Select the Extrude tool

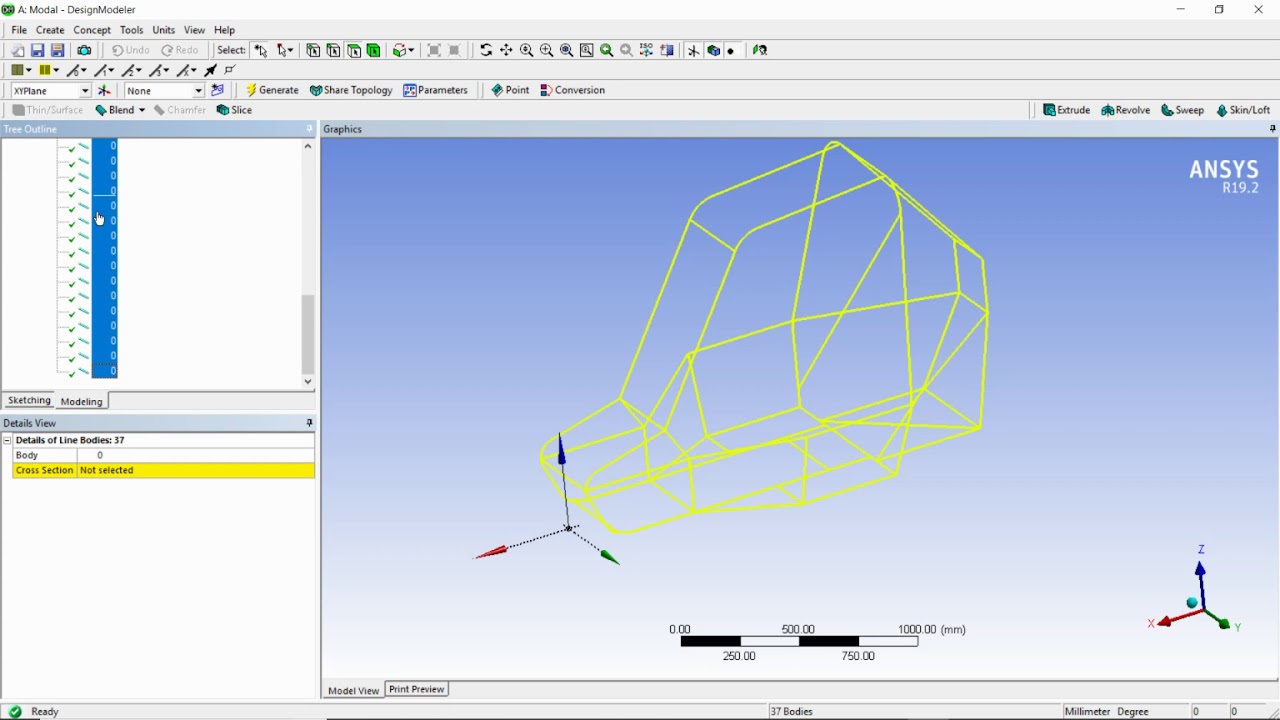pos(1066,110)
